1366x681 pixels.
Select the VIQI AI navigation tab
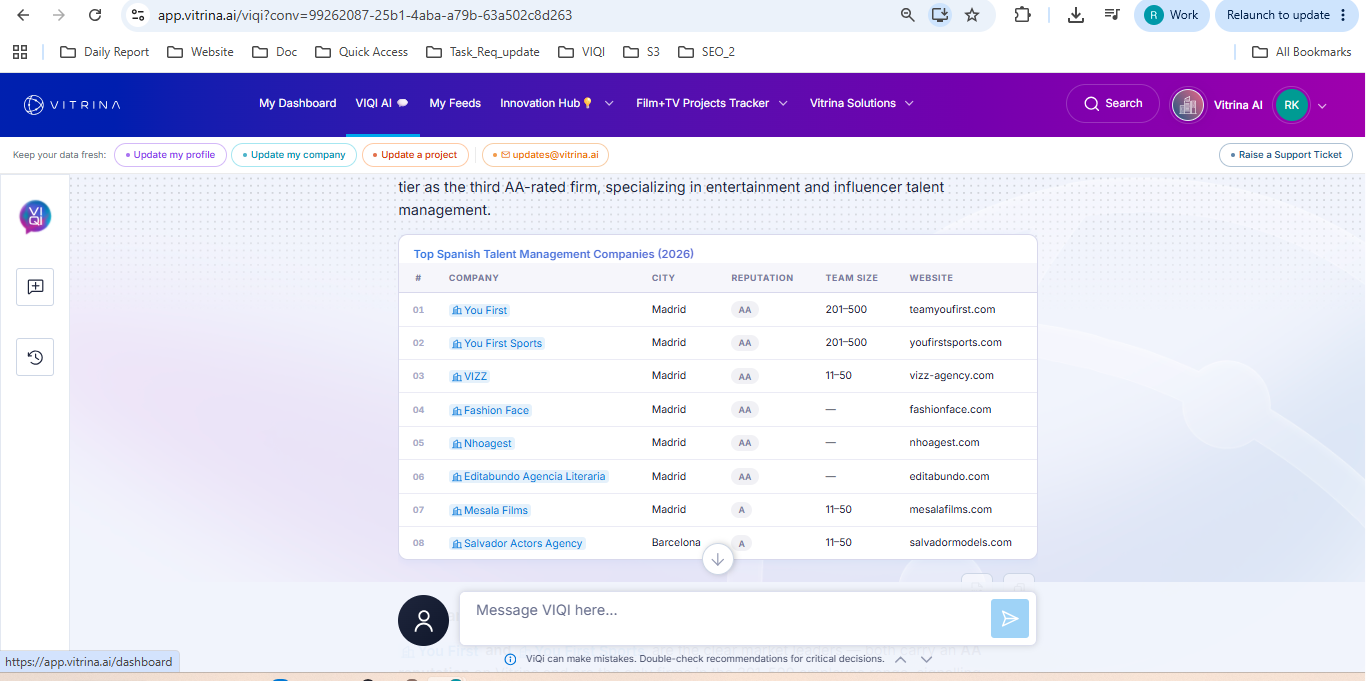[382, 104]
